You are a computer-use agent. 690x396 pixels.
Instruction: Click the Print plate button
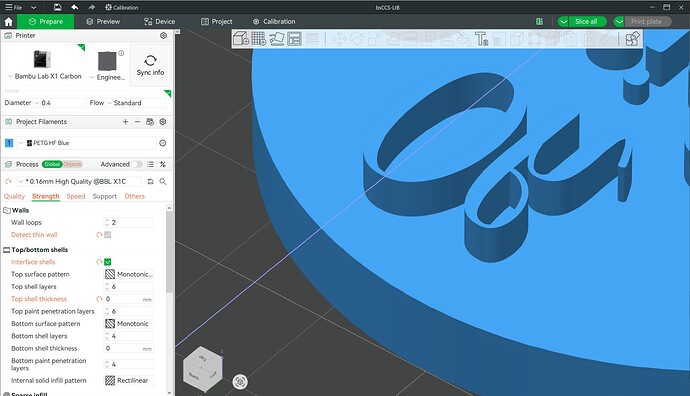coord(647,22)
